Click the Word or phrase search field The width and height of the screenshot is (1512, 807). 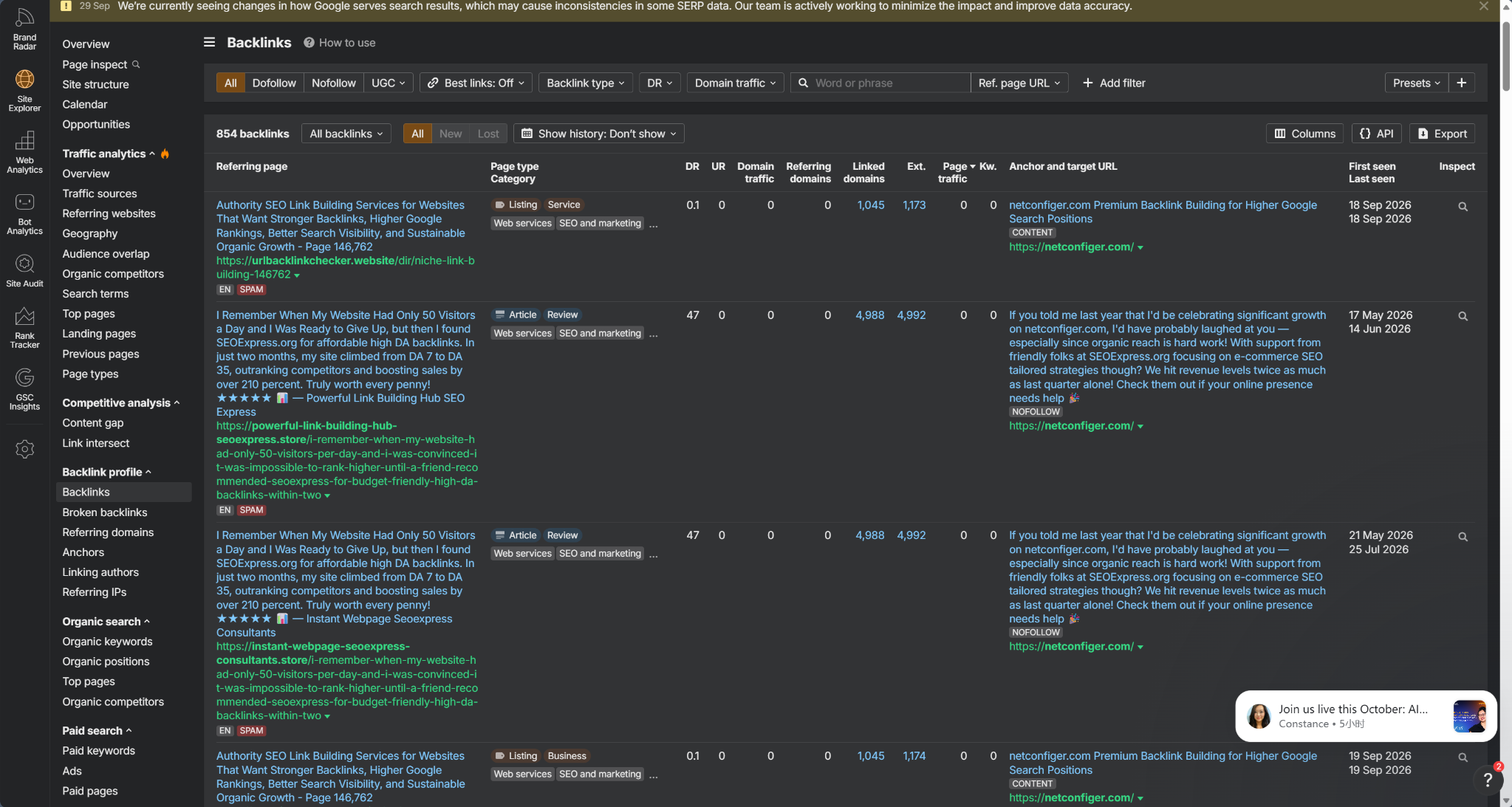click(880, 83)
